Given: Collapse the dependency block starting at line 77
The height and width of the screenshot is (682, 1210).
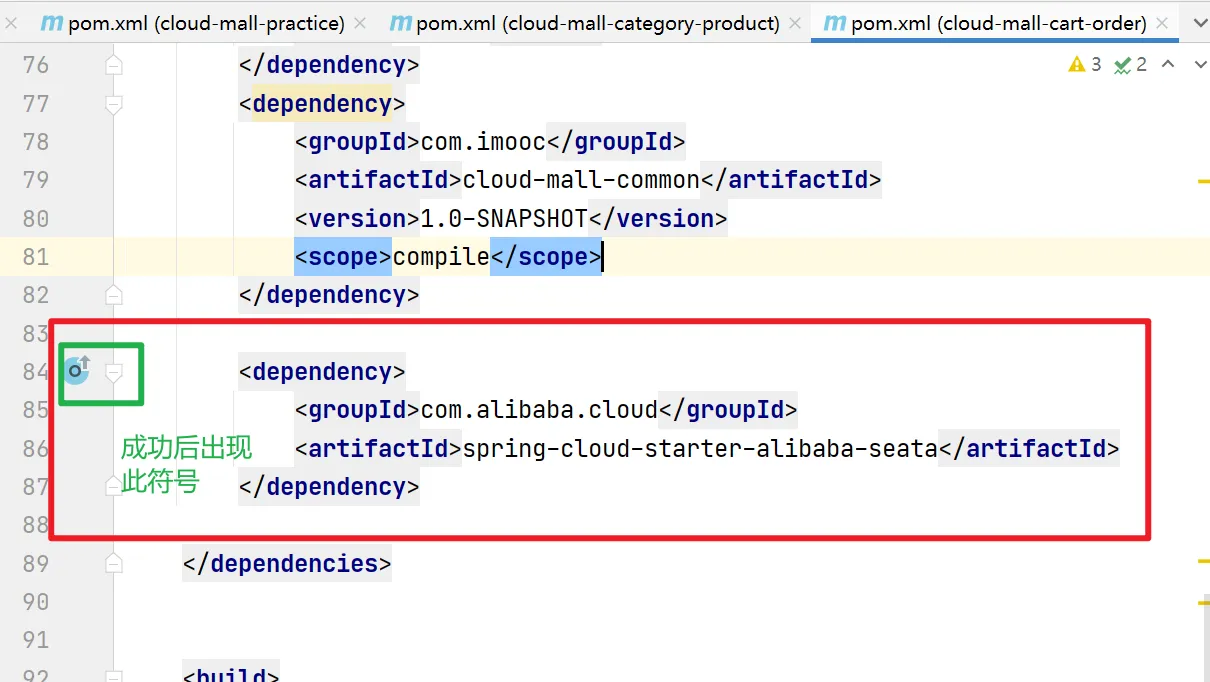Looking at the screenshot, I should click(x=114, y=104).
